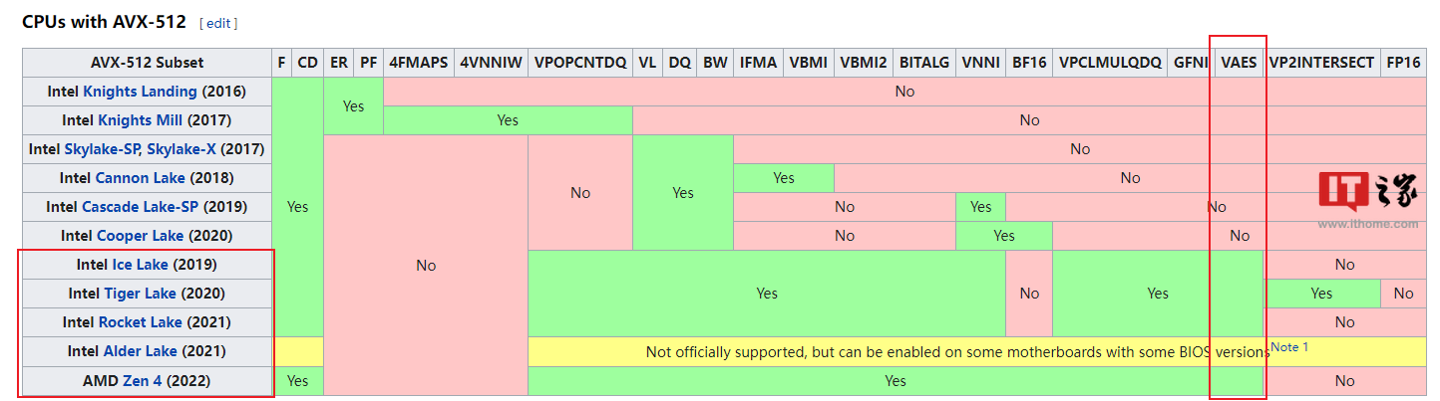Open the Cannon Lake link
Viewport: 1440px width, 401px height.
(x=140, y=178)
